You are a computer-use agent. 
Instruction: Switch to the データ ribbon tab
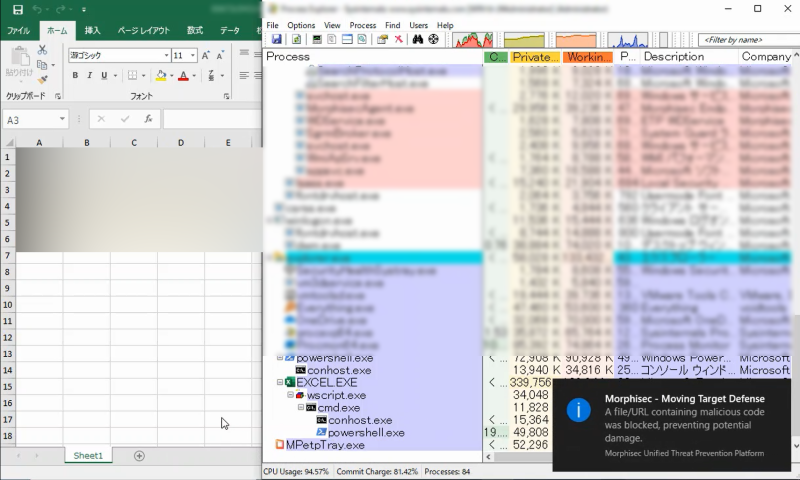pyautogui.click(x=230, y=31)
